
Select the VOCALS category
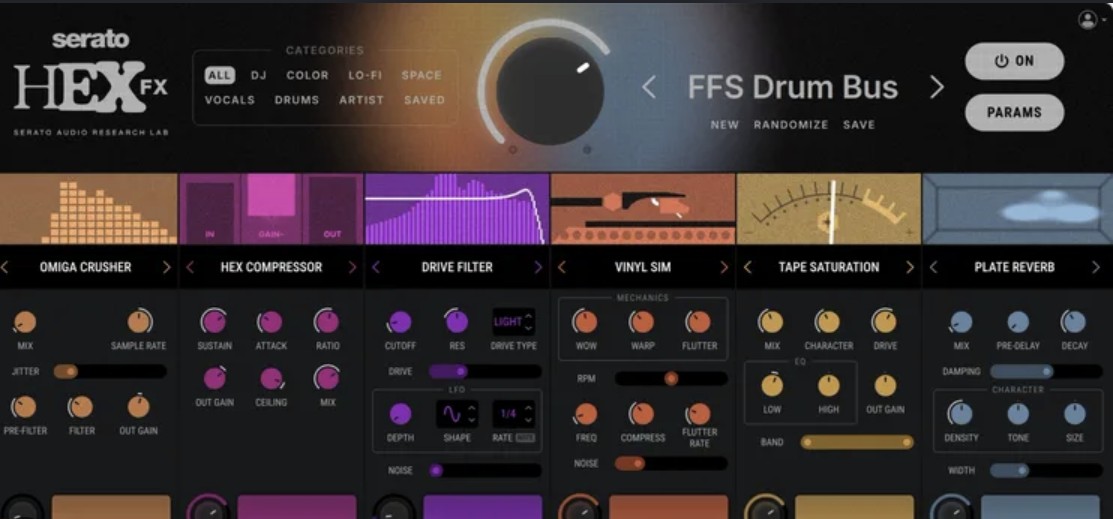point(230,100)
